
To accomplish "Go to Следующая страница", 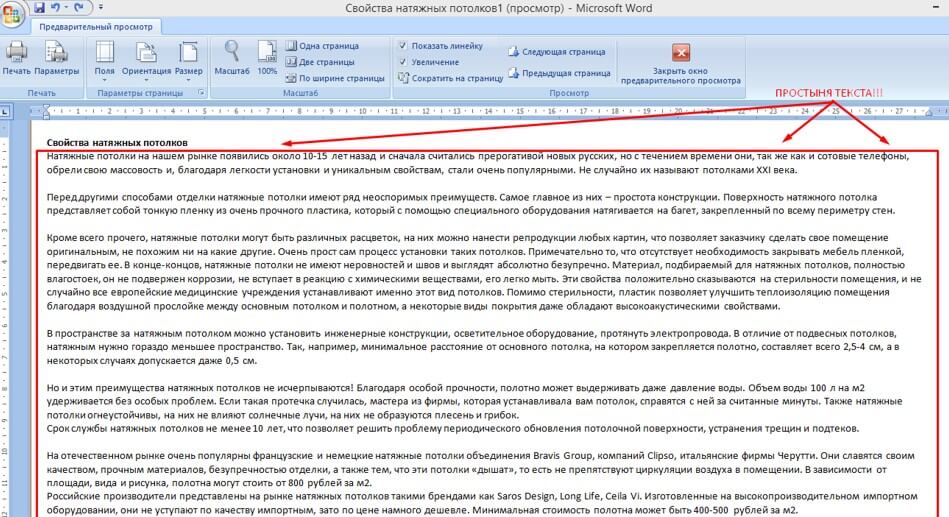I will 557,52.
